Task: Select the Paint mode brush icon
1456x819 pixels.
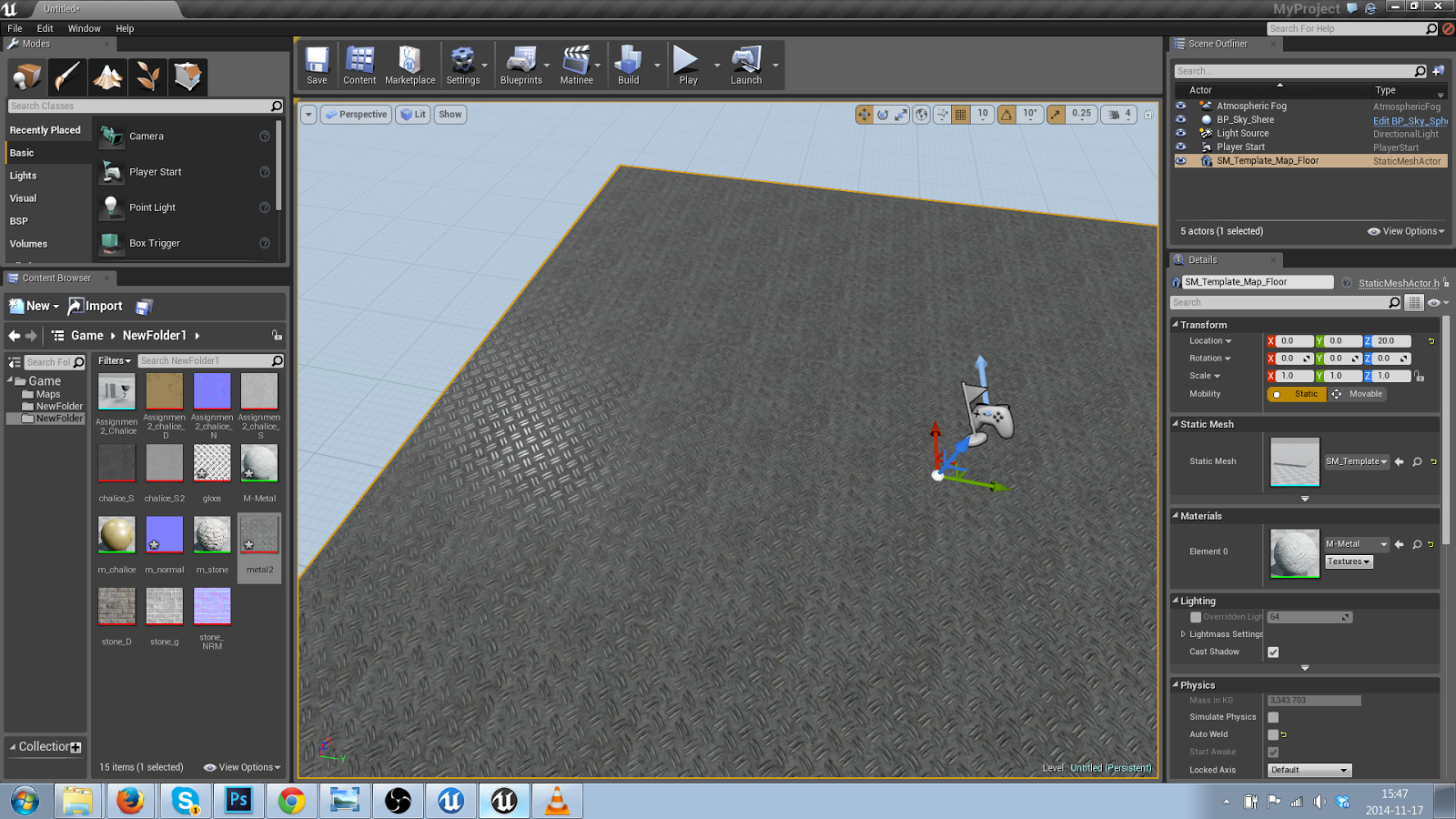Action: click(67, 77)
